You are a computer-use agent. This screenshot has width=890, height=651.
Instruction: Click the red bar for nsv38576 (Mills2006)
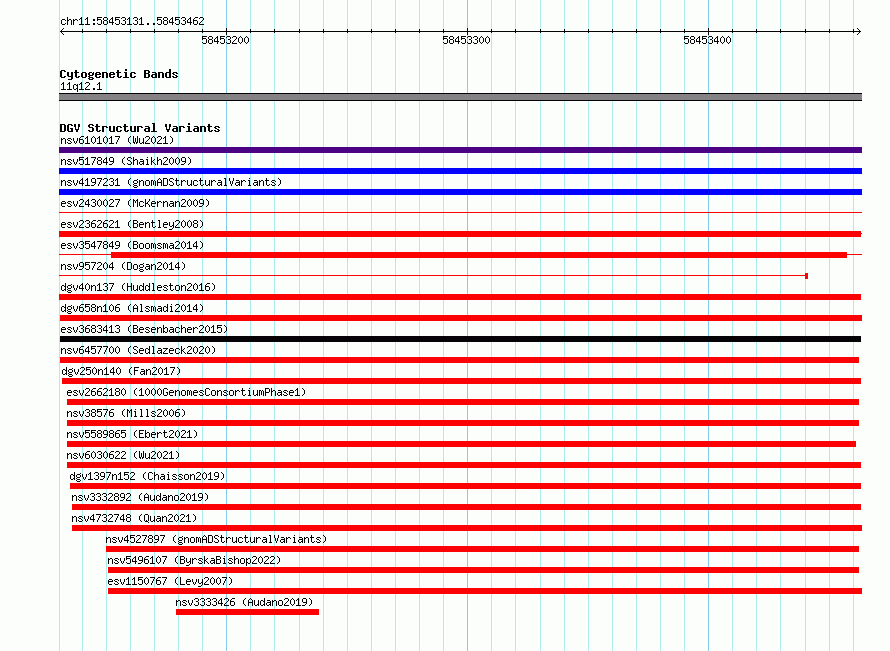click(463, 423)
